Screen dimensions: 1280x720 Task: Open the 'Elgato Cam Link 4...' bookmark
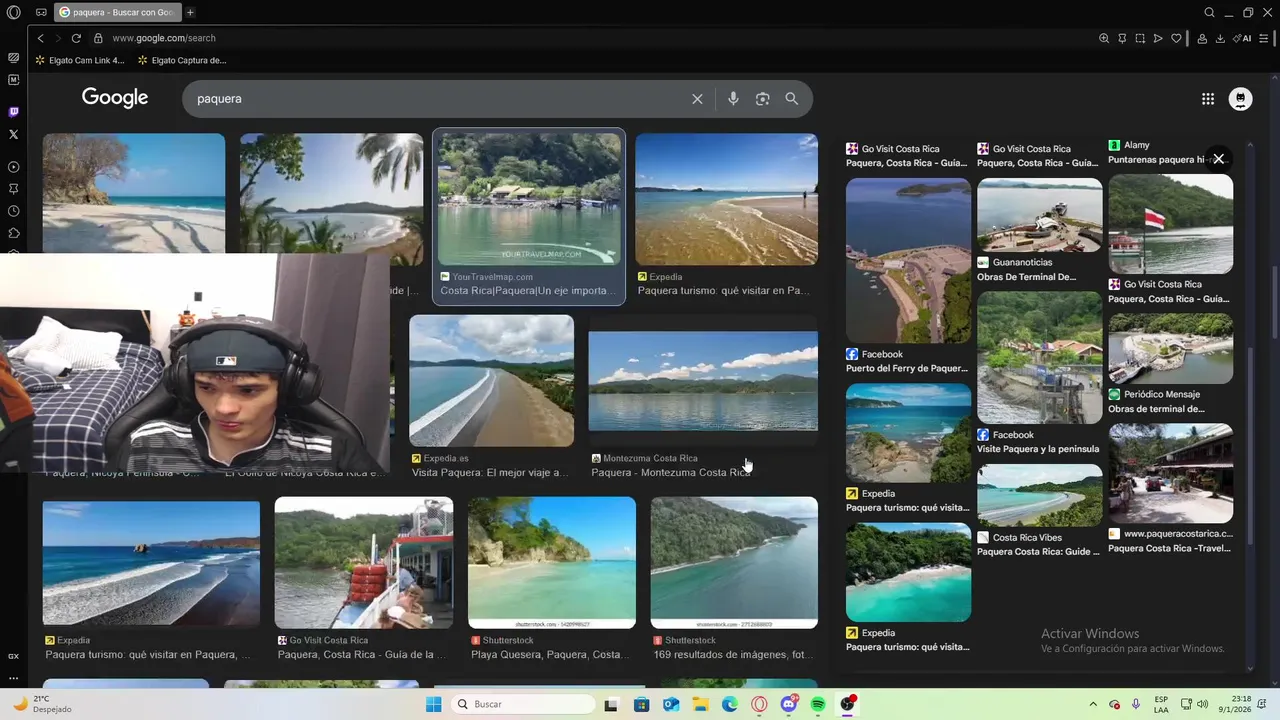[x=80, y=60]
